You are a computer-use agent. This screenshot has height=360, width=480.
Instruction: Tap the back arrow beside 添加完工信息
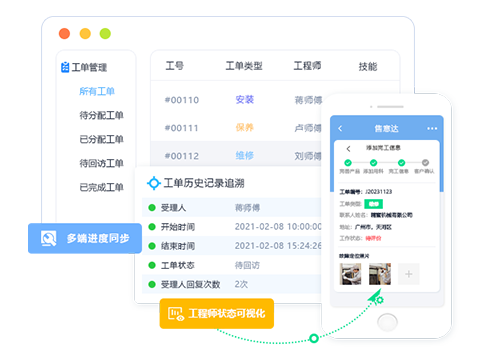tap(348, 149)
